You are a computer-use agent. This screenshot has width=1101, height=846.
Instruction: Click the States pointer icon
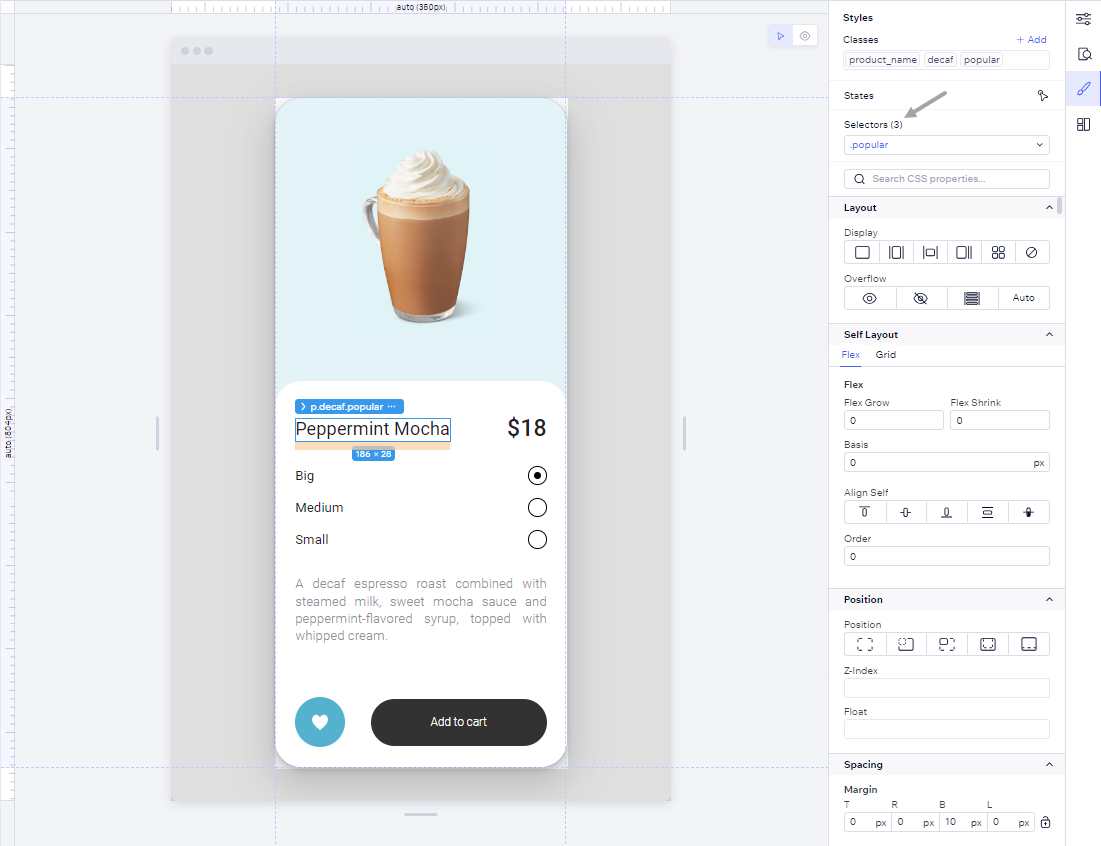(x=1043, y=95)
